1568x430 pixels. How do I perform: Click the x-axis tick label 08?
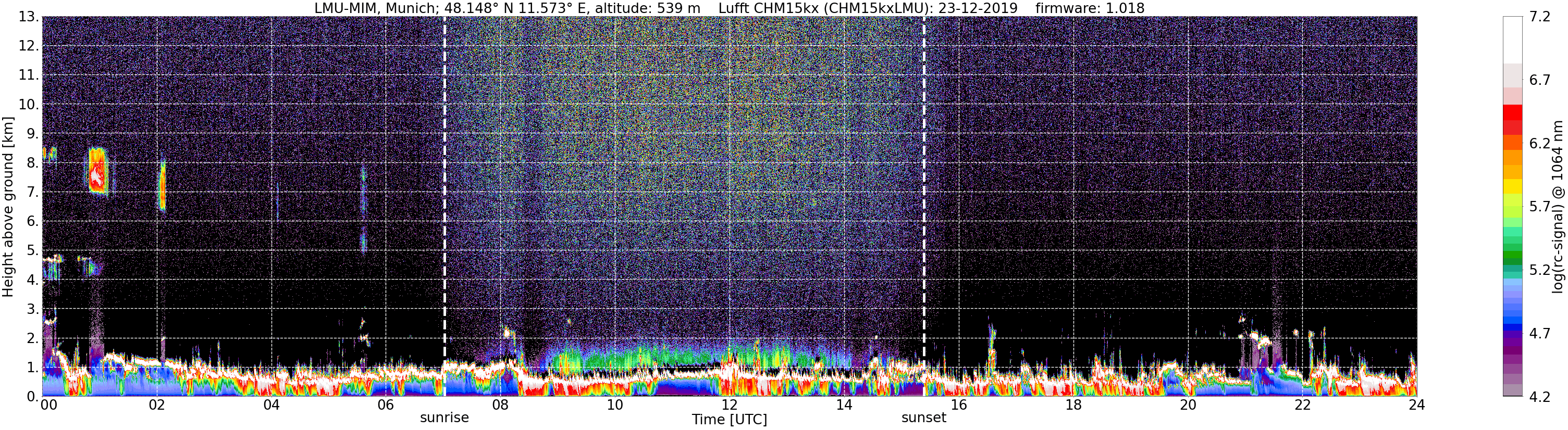(x=500, y=405)
